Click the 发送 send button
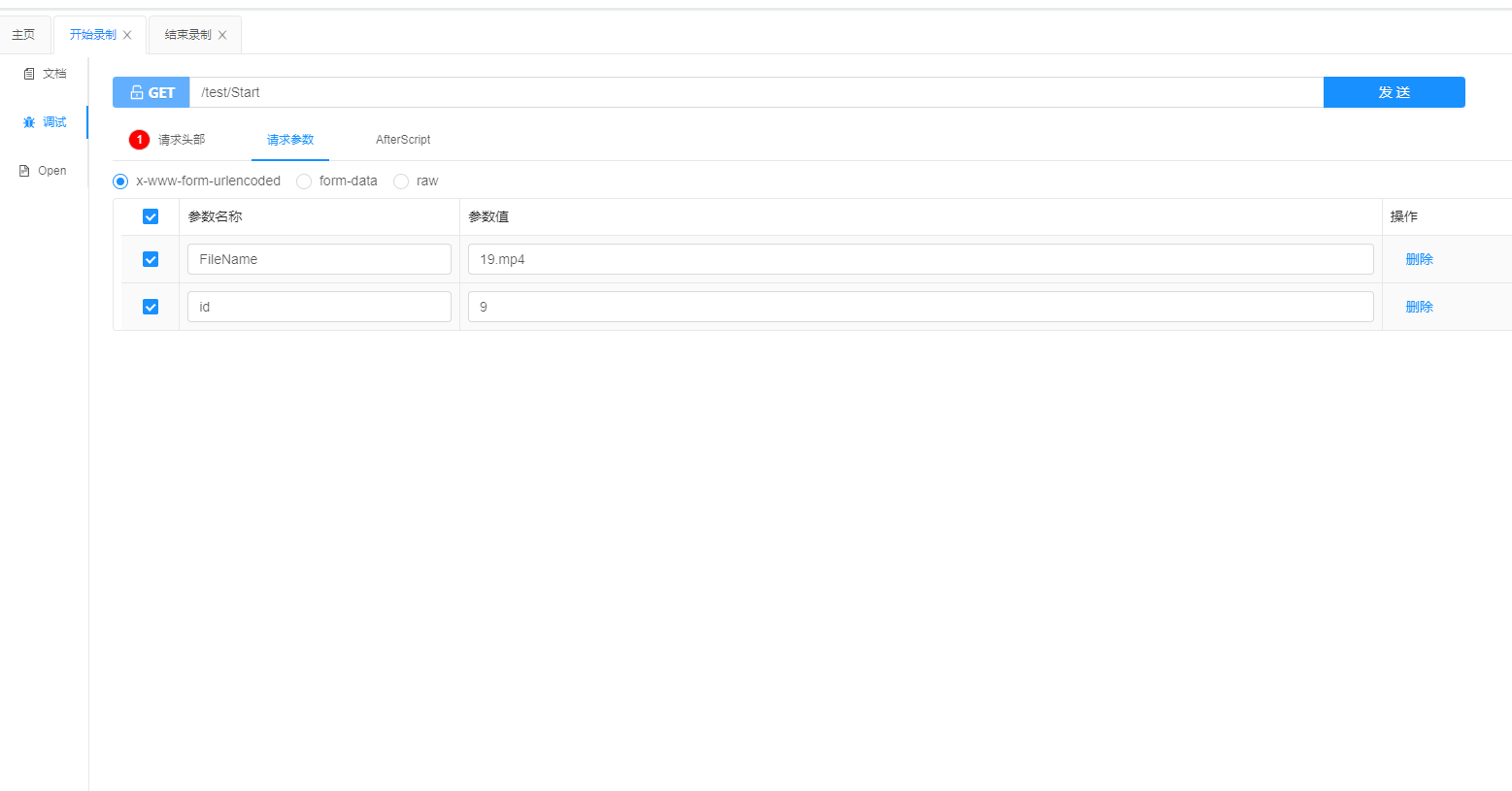The image size is (1512, 791). click(x=1394, y=92)
